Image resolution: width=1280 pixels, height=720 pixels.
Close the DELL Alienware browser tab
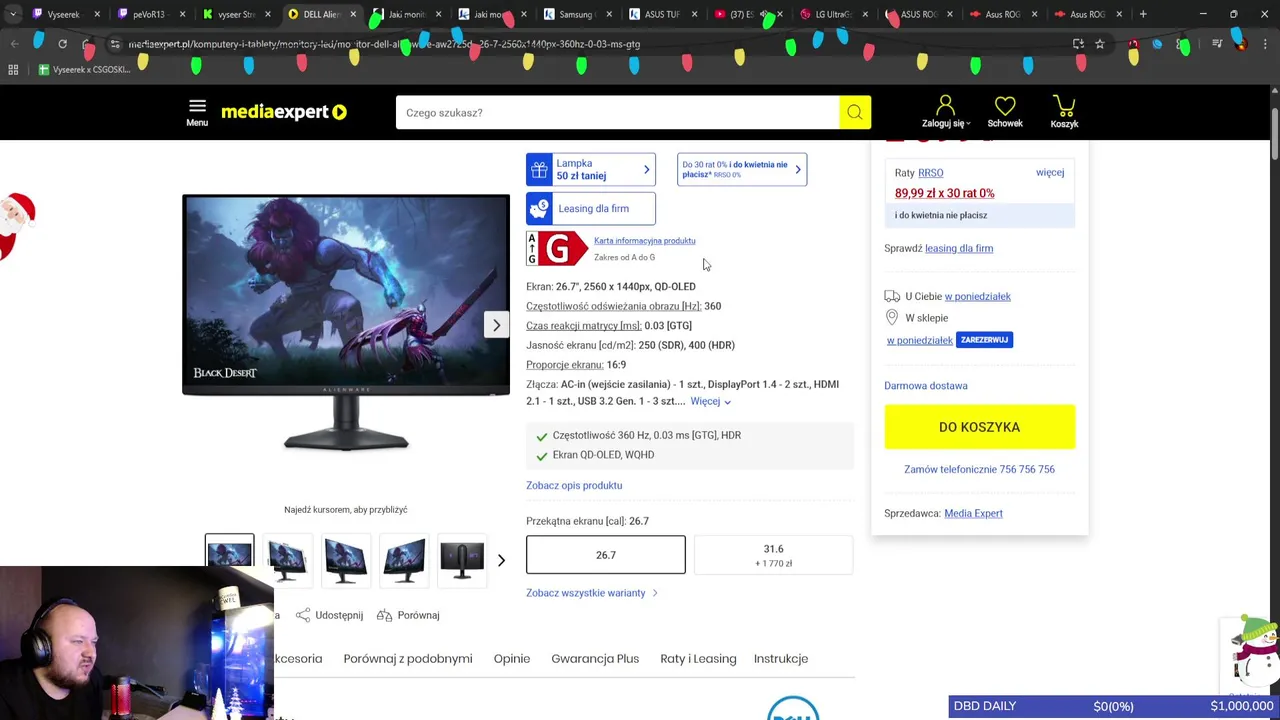(353, 14)
